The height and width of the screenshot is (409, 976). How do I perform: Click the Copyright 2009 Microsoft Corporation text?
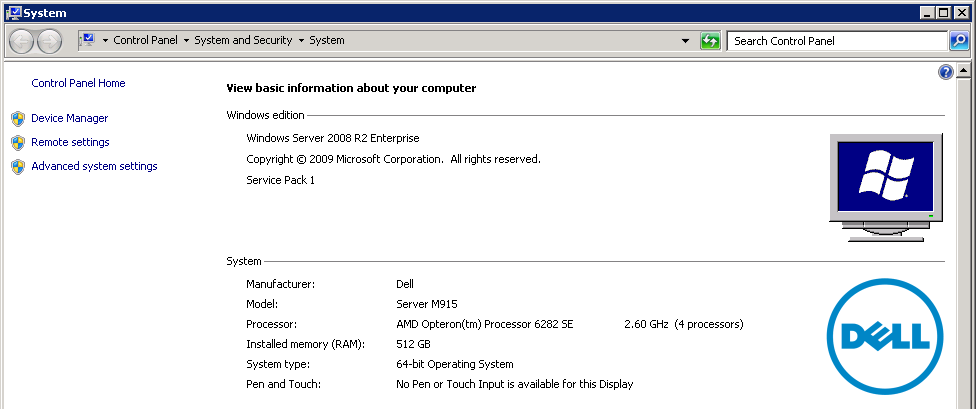point(393,159)
